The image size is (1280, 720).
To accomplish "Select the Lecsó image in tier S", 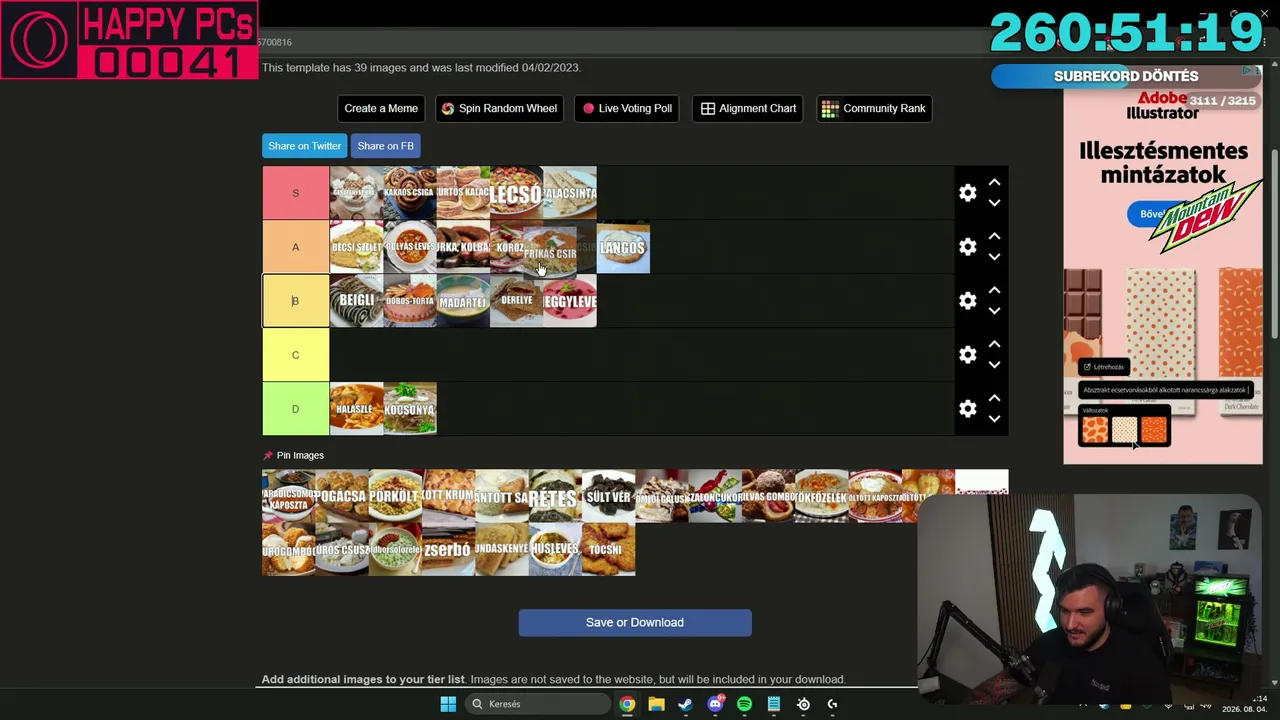I will pos(516,193).
